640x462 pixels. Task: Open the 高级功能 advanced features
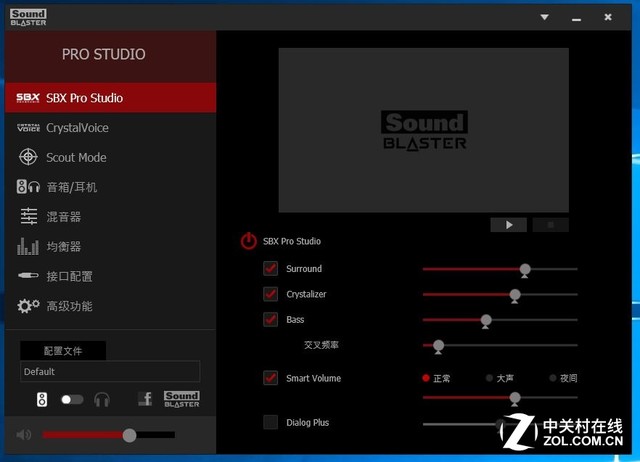pyautogui.click(x=111, y=306)
